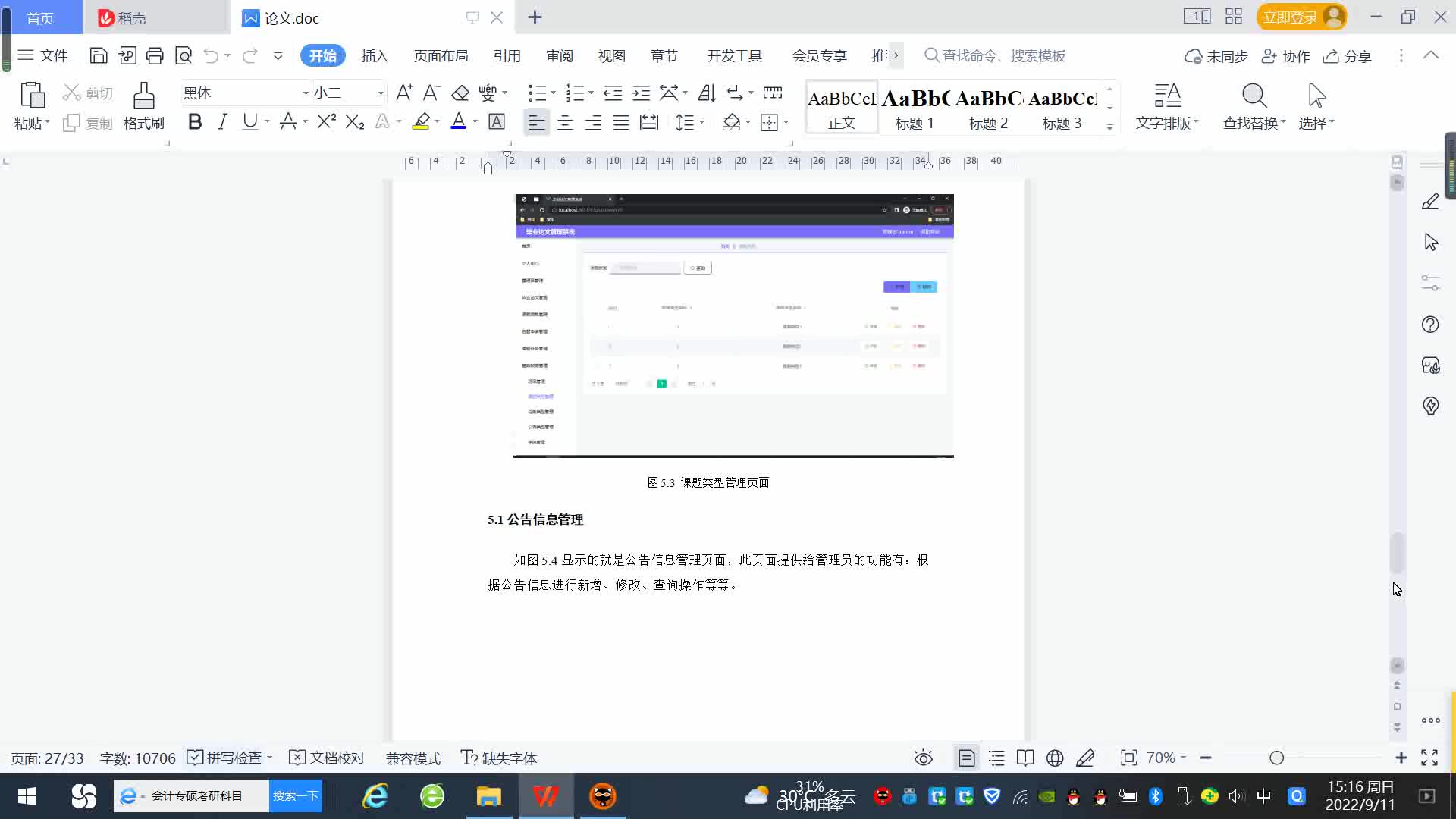Click the sliders settings icon in sidebar
Screen dimensions: 1456x819
(1430, 283)
